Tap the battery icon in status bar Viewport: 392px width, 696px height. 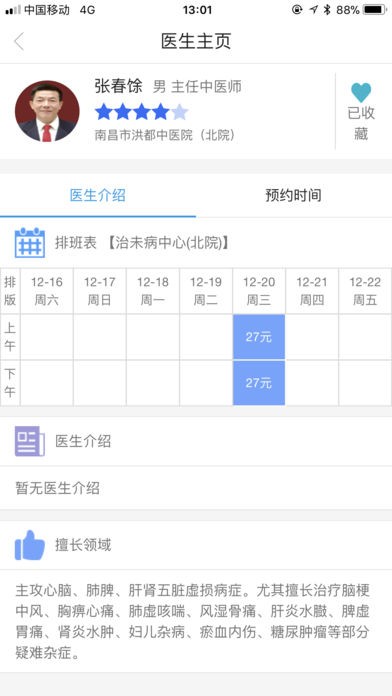374,10
